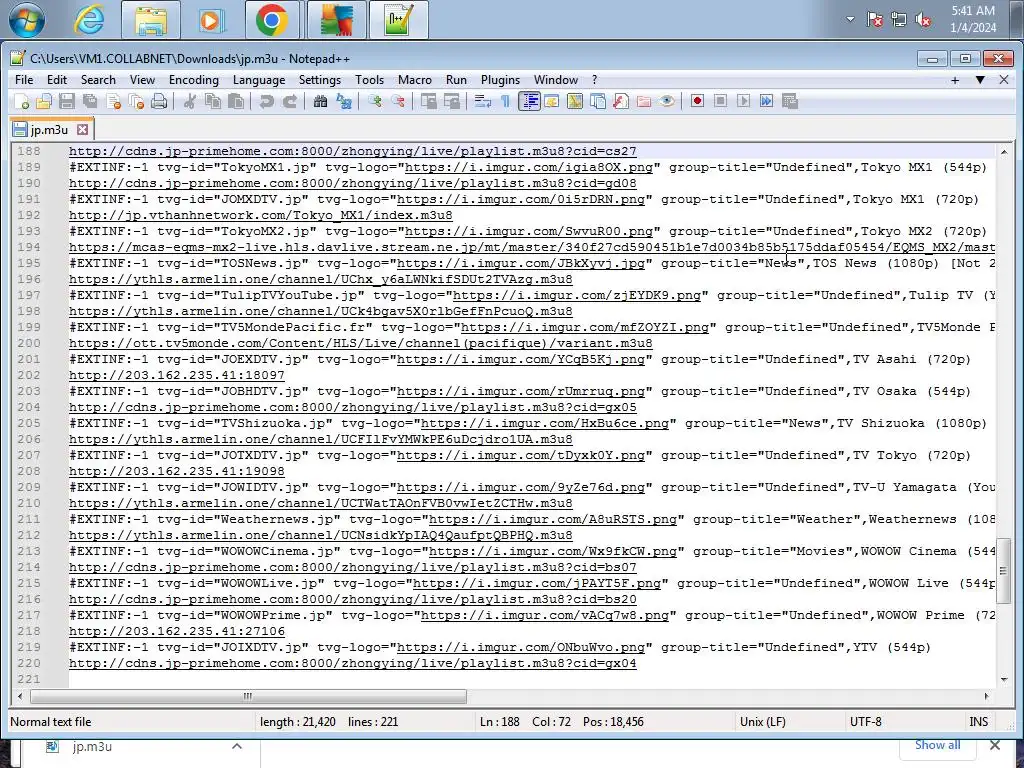Close current file using toolbar Close icon
Viewport: 1024px width, 768px height.
pyautogui.click(x=114, y=101)
